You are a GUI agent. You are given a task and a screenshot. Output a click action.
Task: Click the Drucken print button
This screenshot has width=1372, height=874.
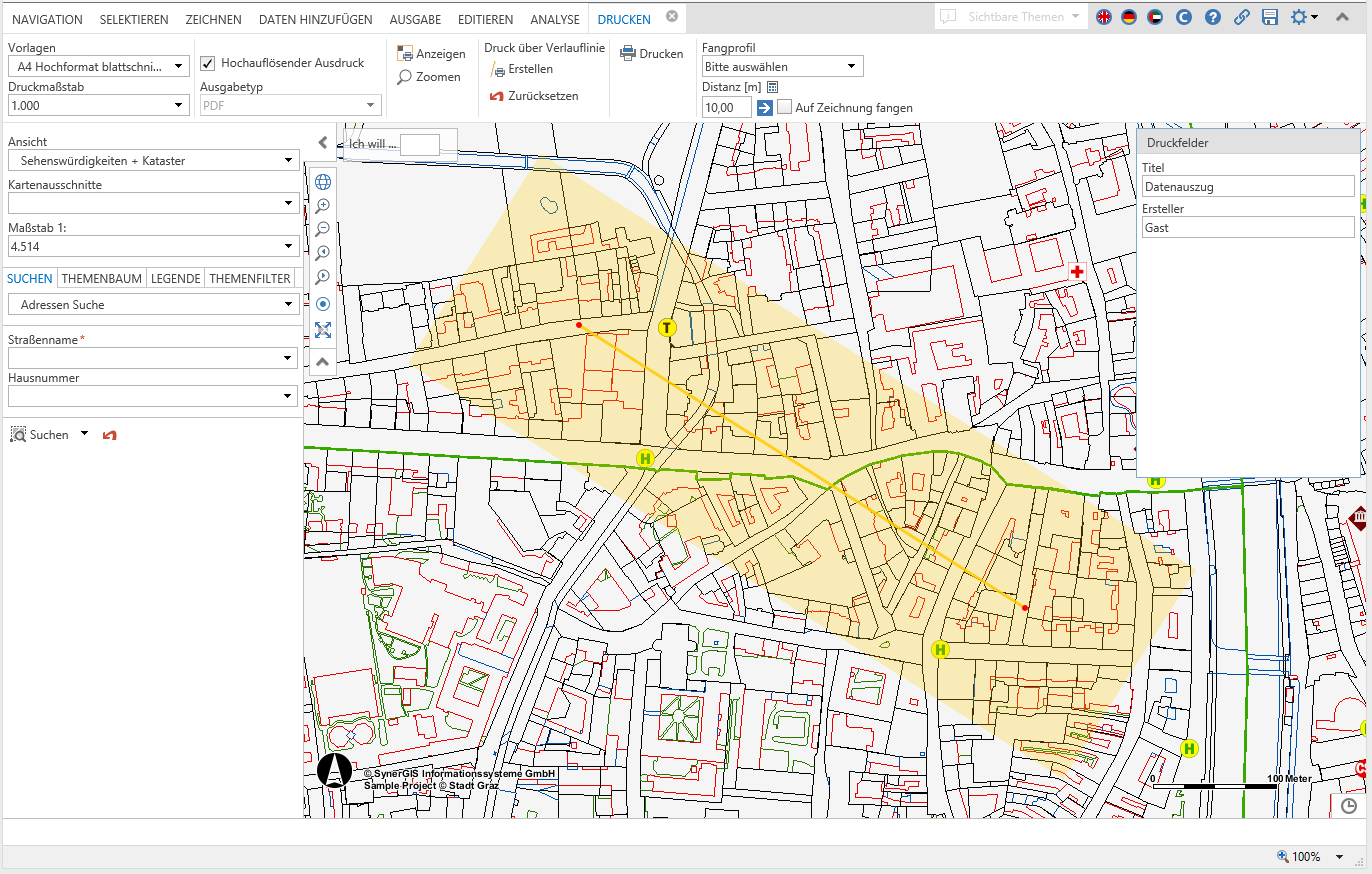[652, 54]
